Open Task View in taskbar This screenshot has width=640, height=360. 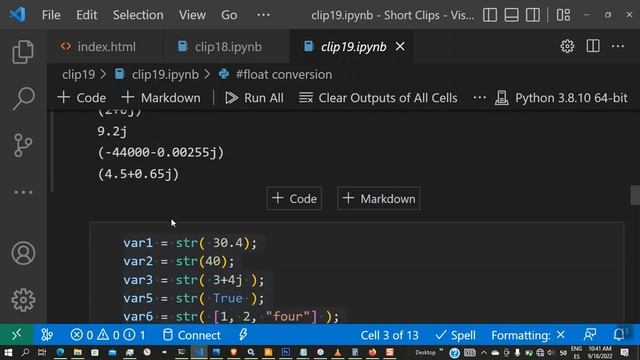pyautogui.click(x=42, y=352)
